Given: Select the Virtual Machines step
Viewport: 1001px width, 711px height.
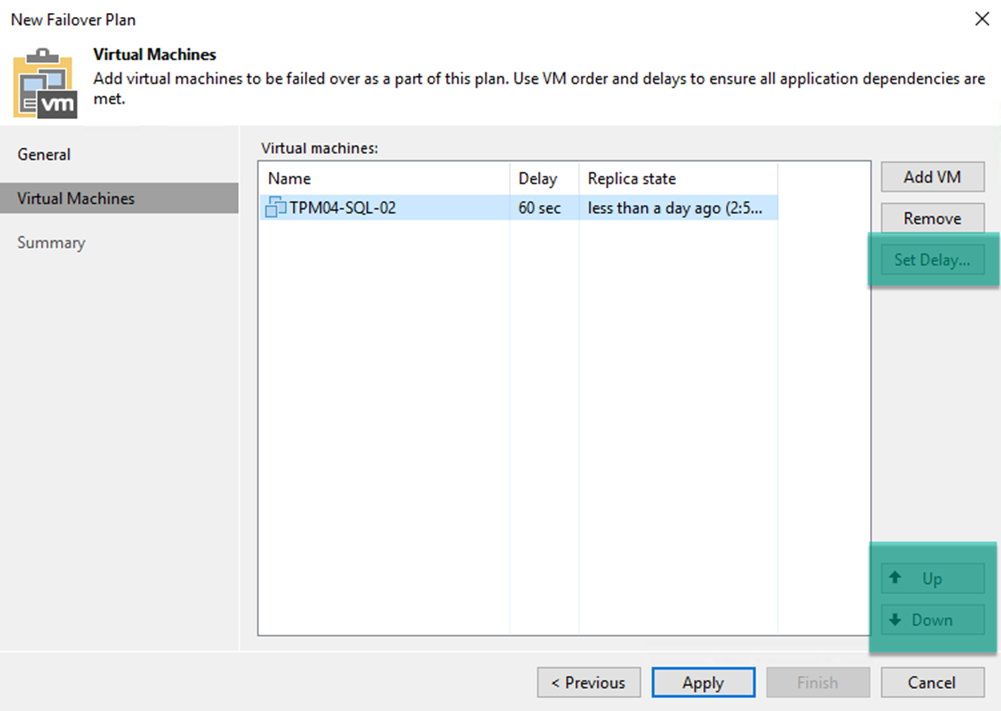Looking at the screenshot, I should click(x=119, y=198).
